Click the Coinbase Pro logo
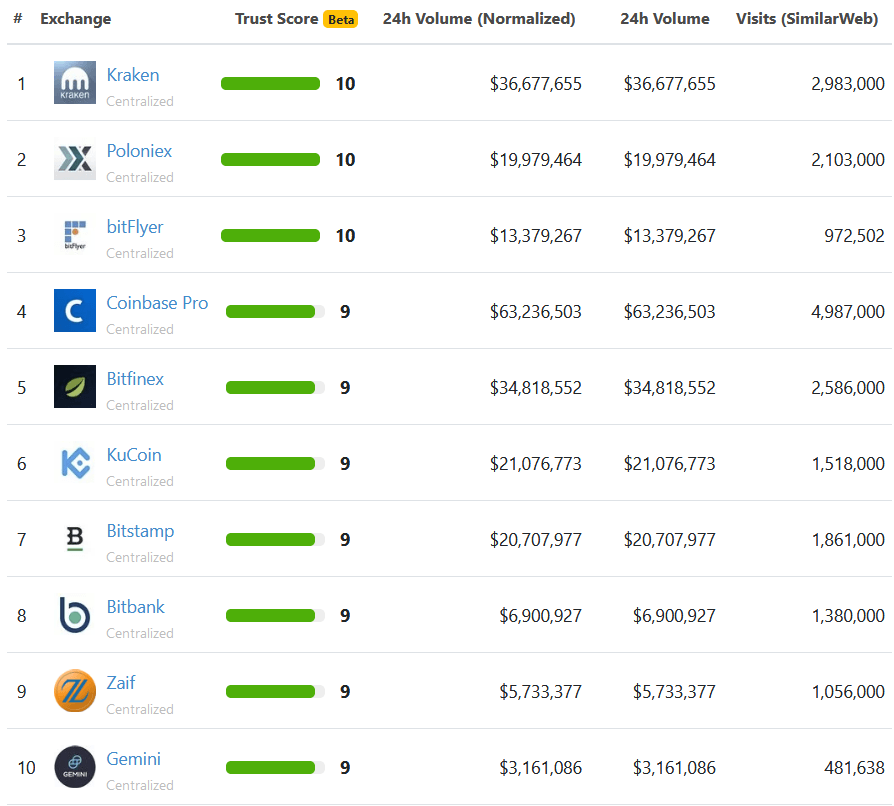The image size is (894, 806). click(75, 311)
